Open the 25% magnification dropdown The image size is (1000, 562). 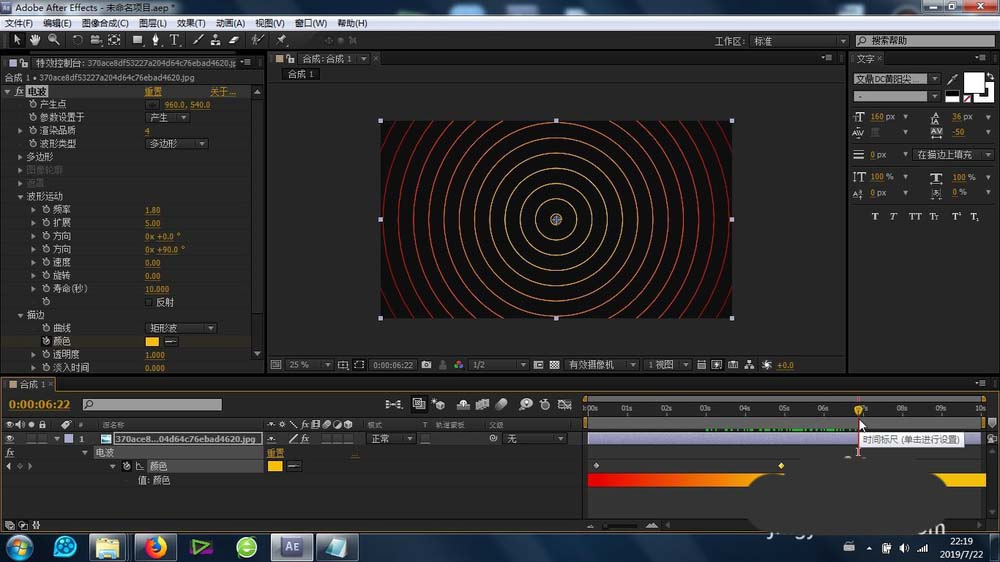pyautogui.click(x=311, y=365)
